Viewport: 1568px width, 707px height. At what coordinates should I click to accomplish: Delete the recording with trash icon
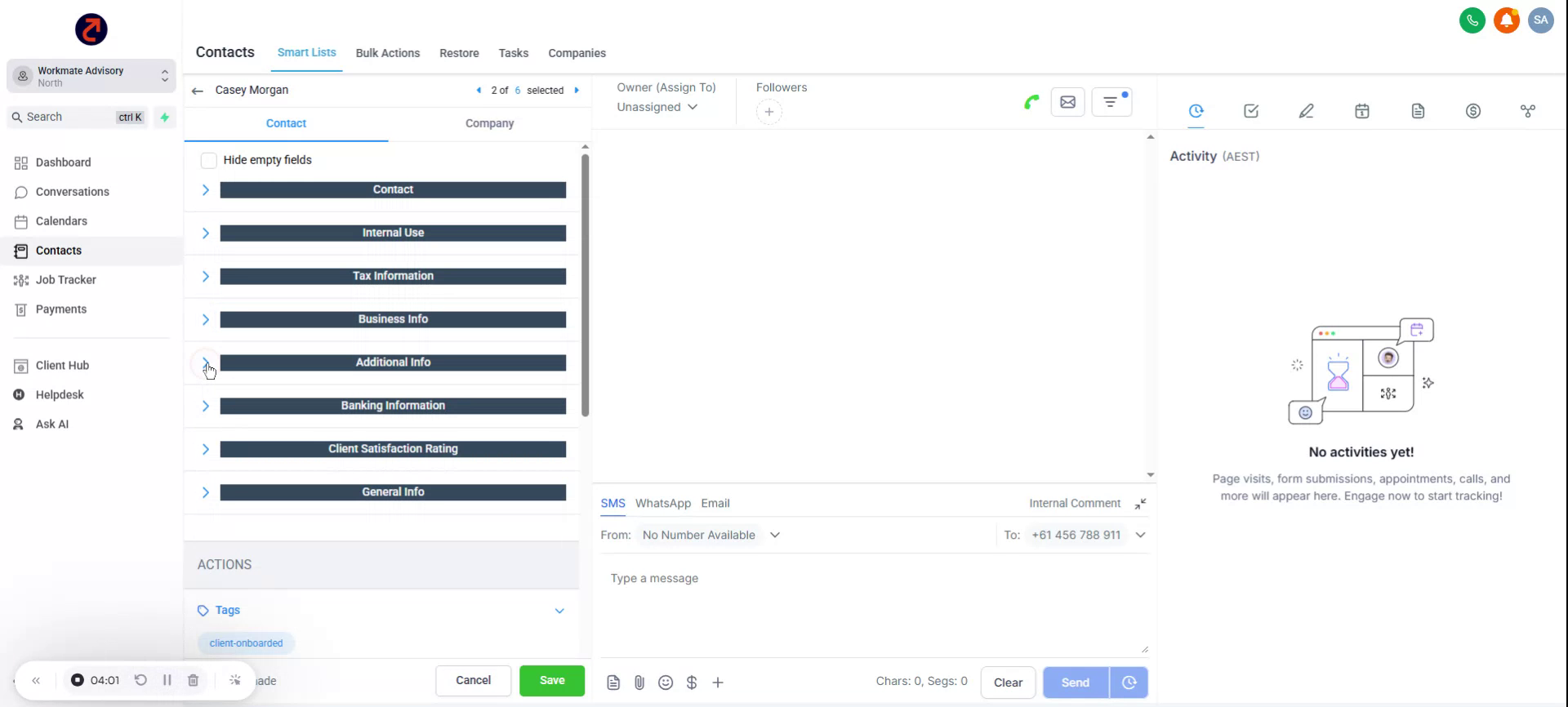coord(193,680)
